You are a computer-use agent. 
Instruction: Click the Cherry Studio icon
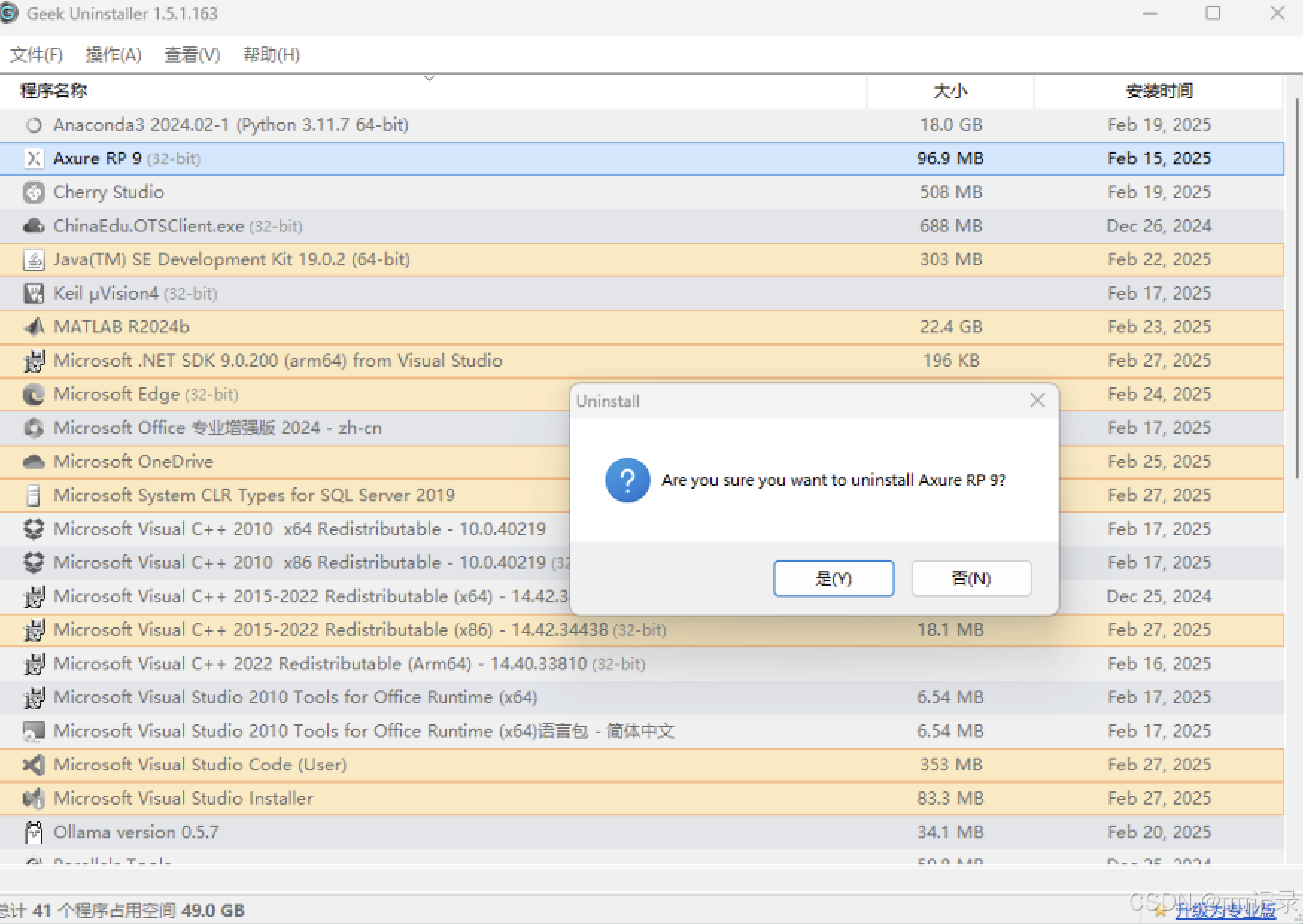click(34, 192)
